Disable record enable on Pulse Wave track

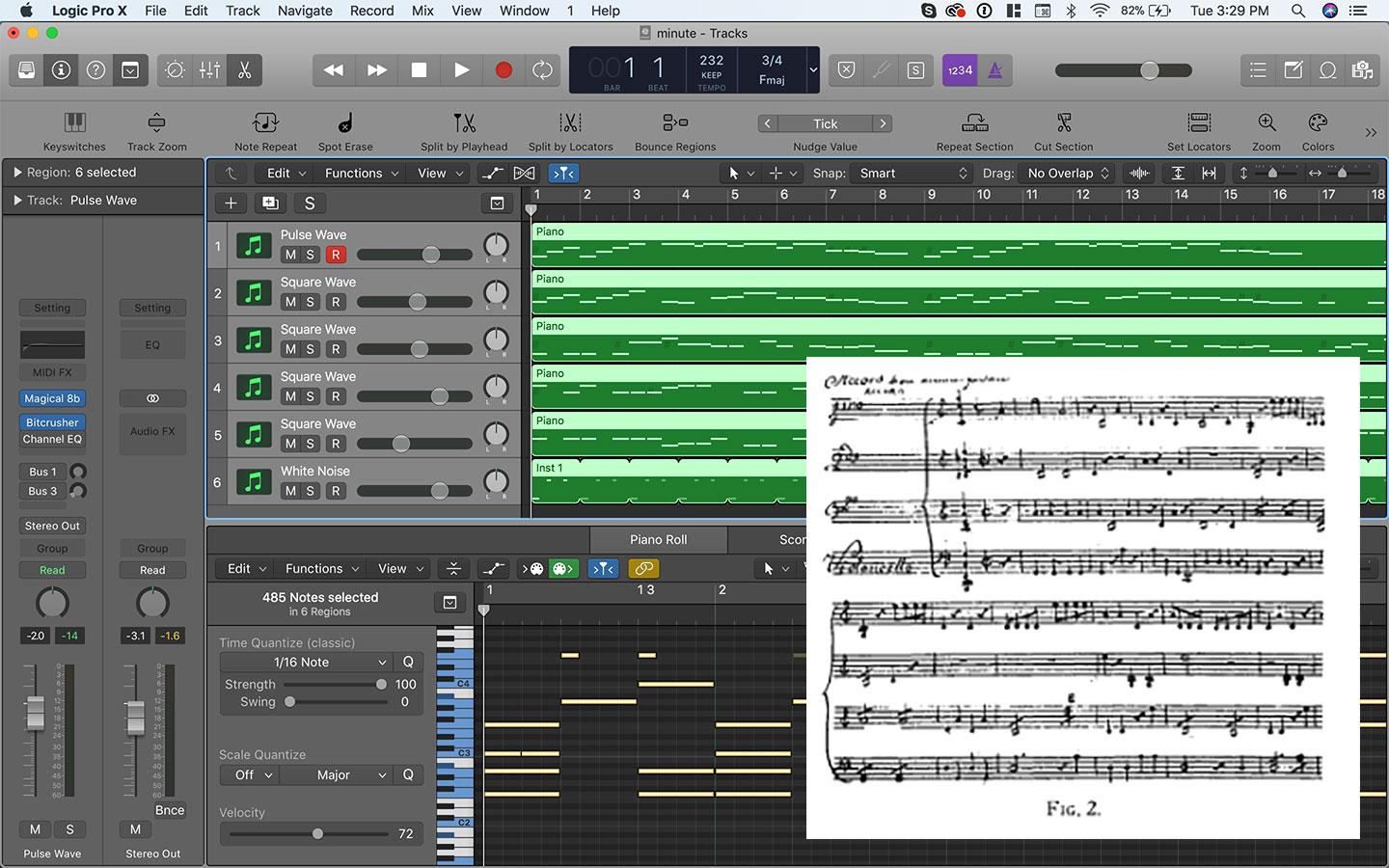pos(335,255)
